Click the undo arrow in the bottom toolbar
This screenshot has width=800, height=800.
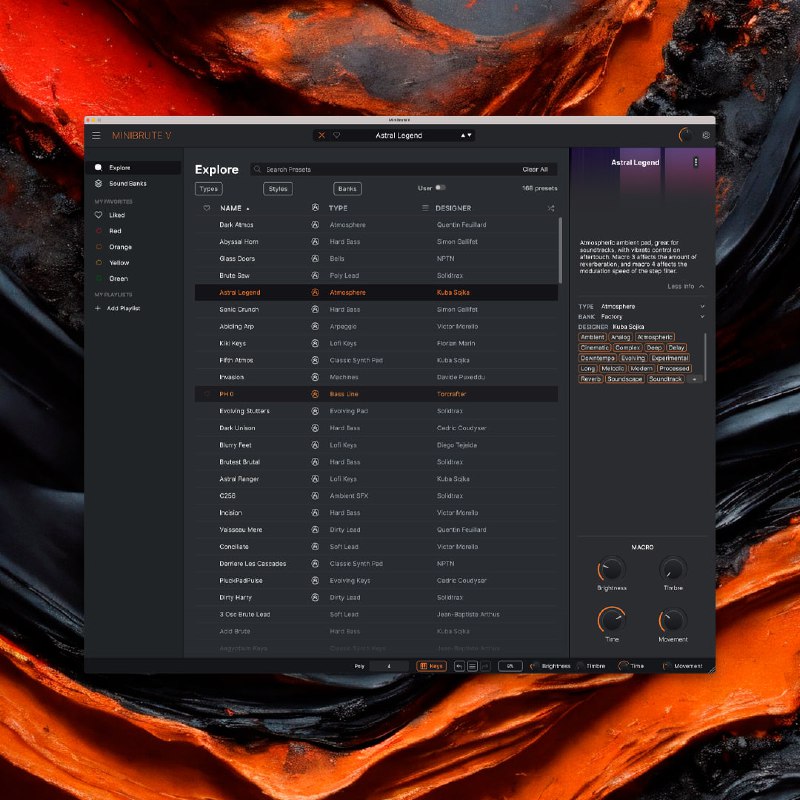(x=459, y=666)
